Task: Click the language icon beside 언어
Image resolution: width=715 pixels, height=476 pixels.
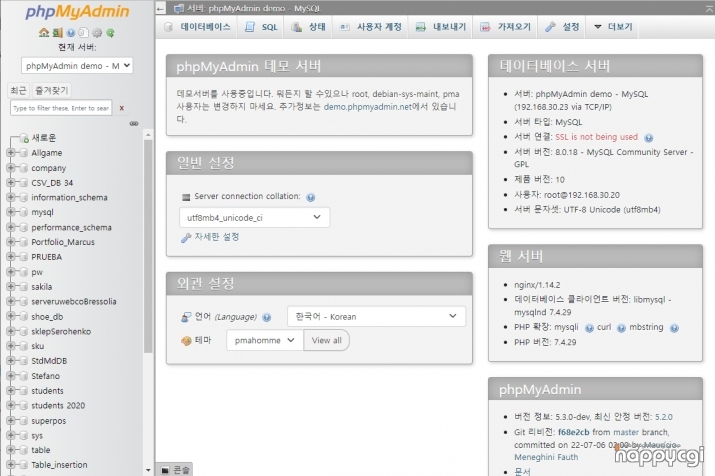Action: pos(186,317)
